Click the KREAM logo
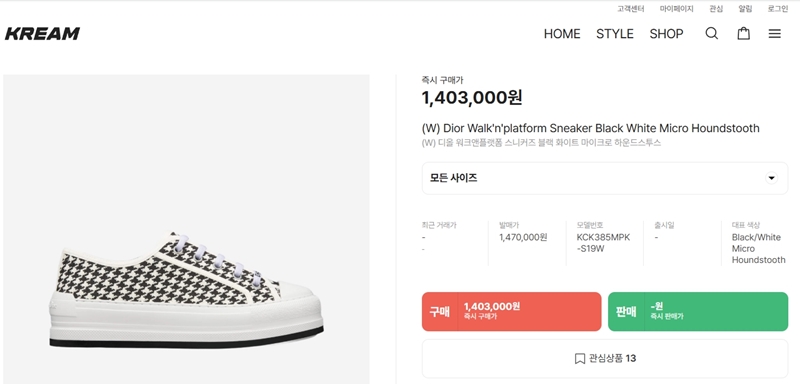This screenshot has height=384, width=800. [x=42, y=34]
